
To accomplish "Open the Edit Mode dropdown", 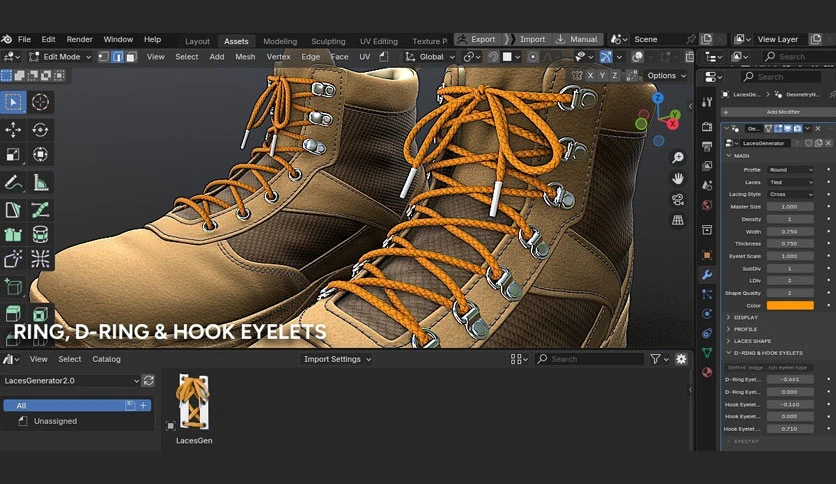I will [x=60, y=57].
